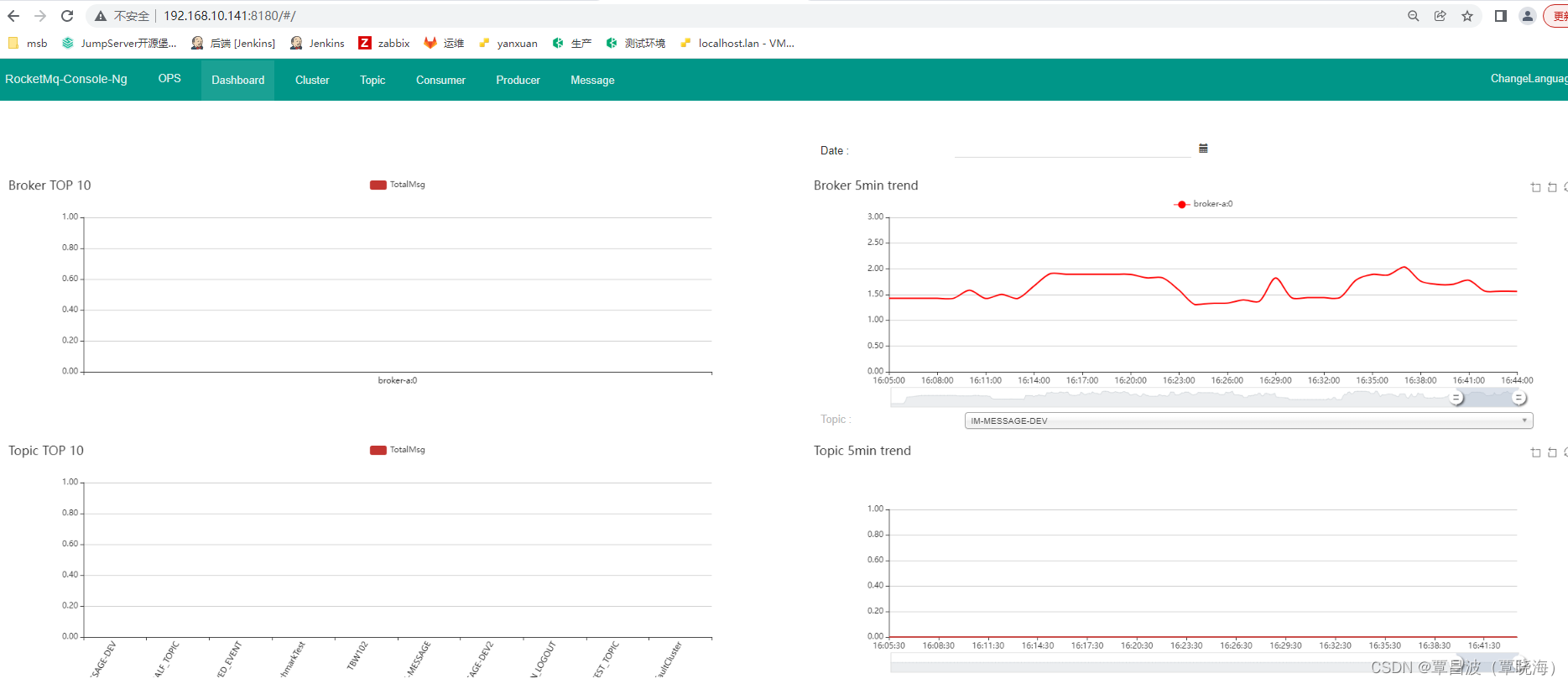Open the JumpServer bookmark

119,43
